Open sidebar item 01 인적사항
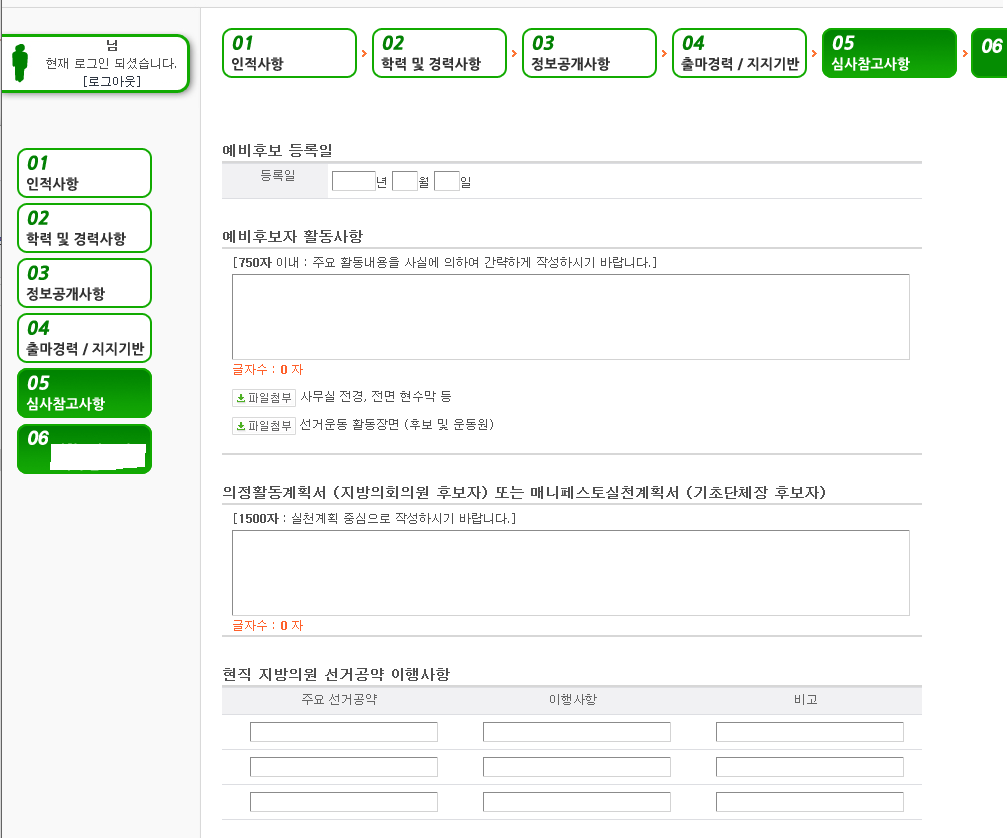The width and height of the screenshot is (1007, 838). 84,173
